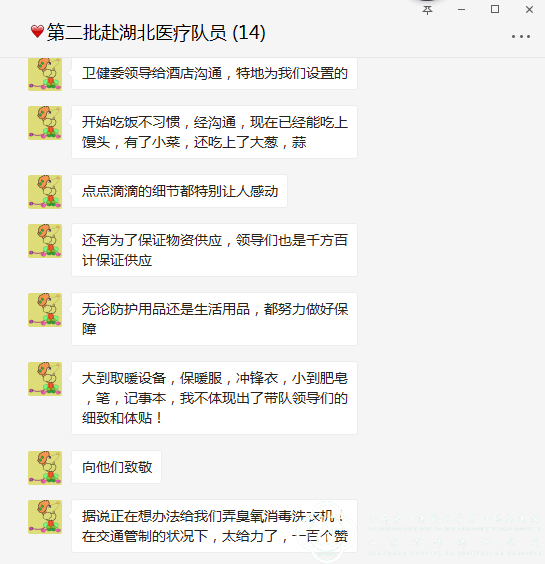545x564 pixels.
Task: Select the message about 保暖服 and 冲锋衣
Action: click(214, 398)
